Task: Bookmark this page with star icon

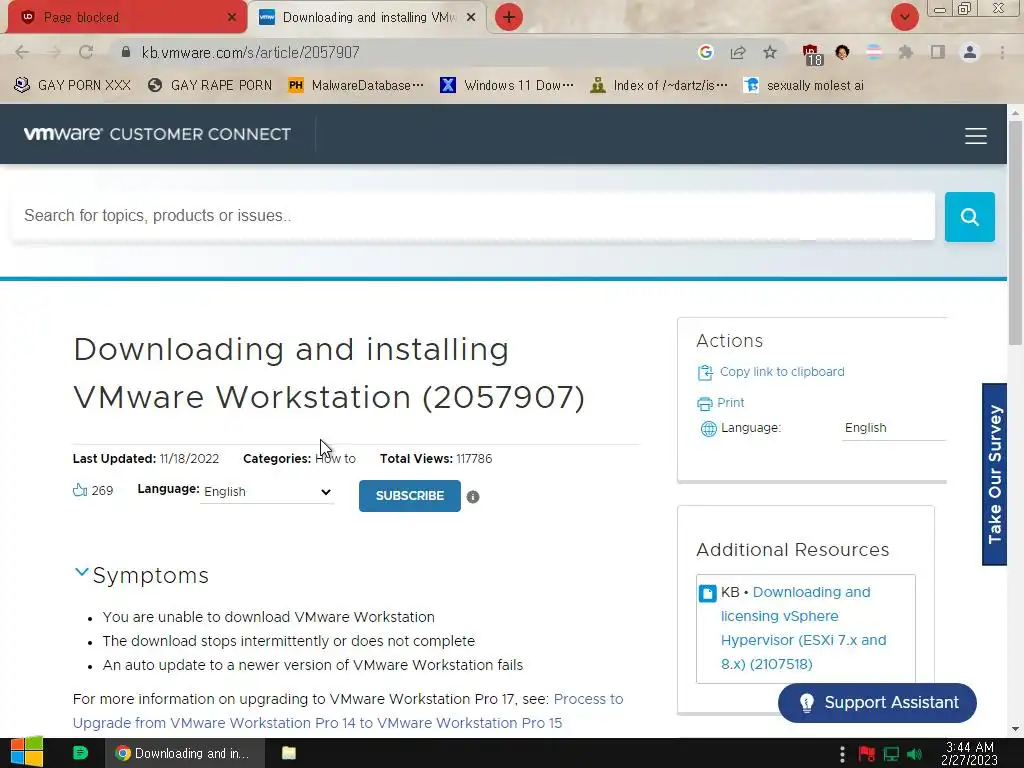Action: pos(770,52)
